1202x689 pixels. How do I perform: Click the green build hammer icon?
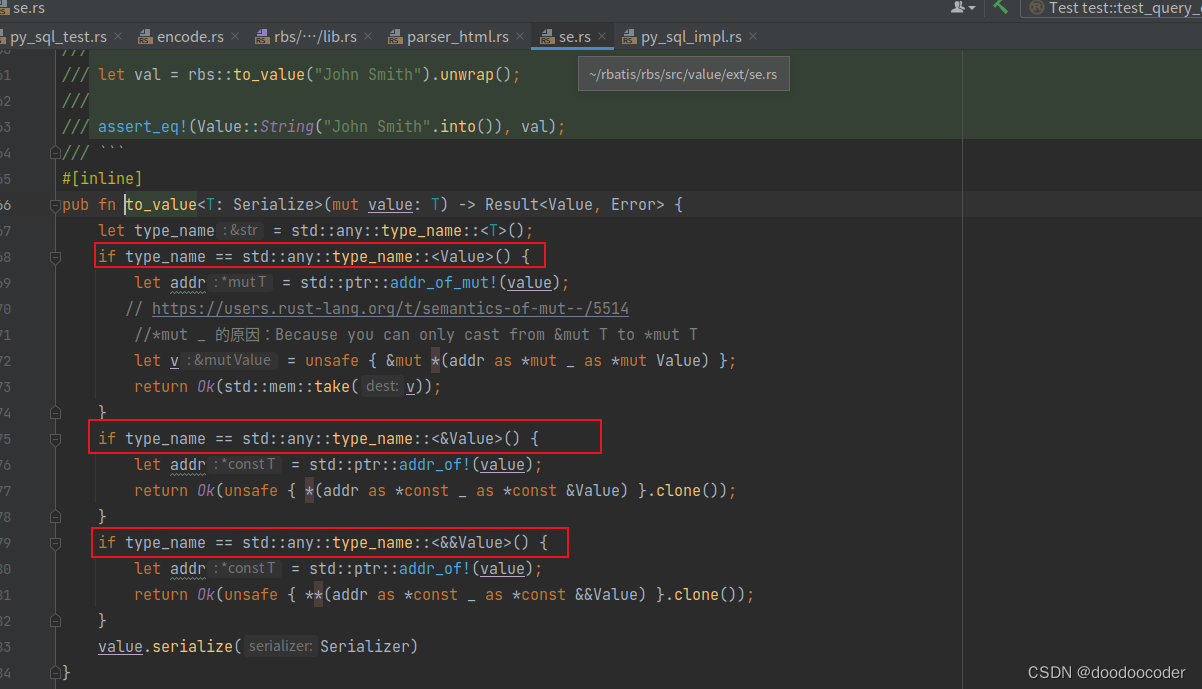click(999, 8)
